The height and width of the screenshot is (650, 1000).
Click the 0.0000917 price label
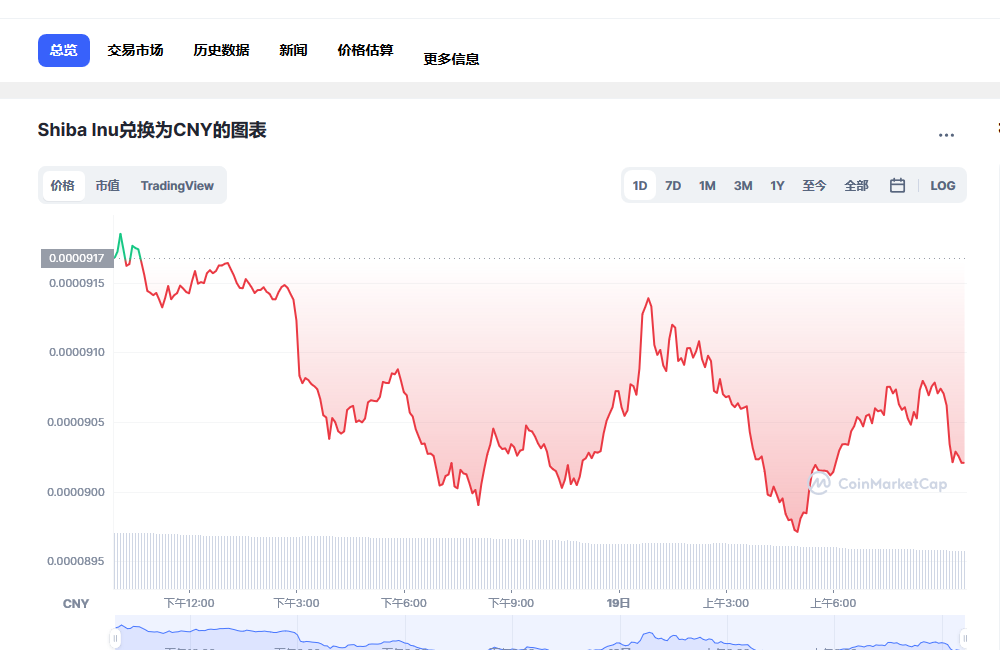[x=77, y=258]
